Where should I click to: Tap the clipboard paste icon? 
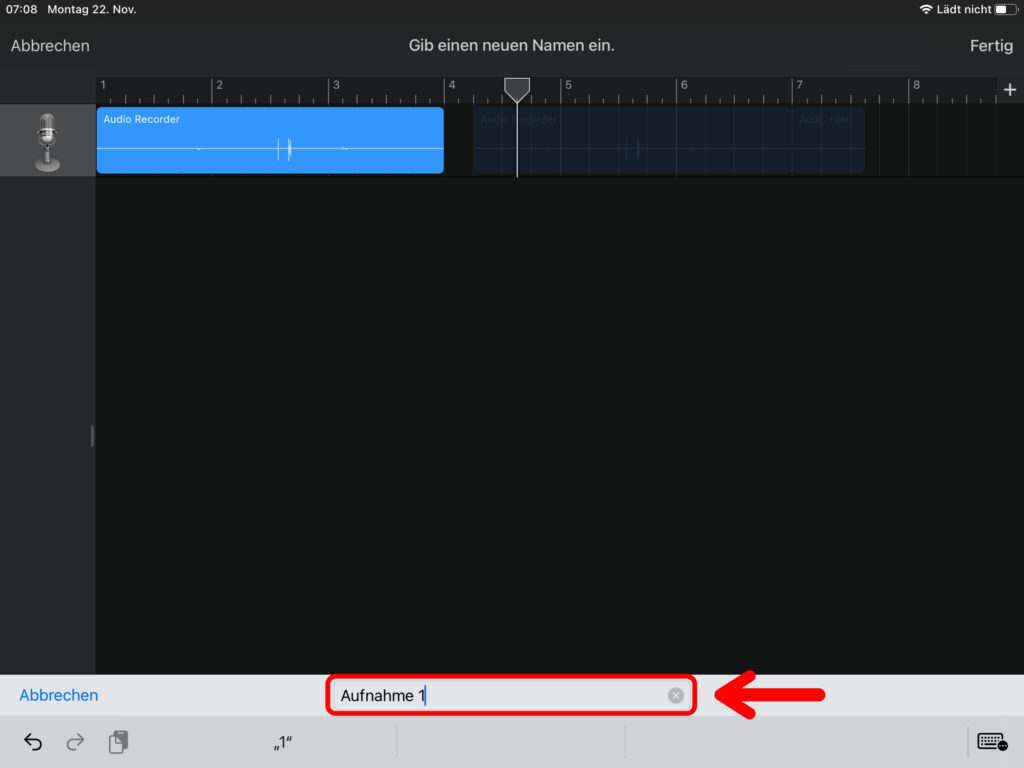click(118, 742)
